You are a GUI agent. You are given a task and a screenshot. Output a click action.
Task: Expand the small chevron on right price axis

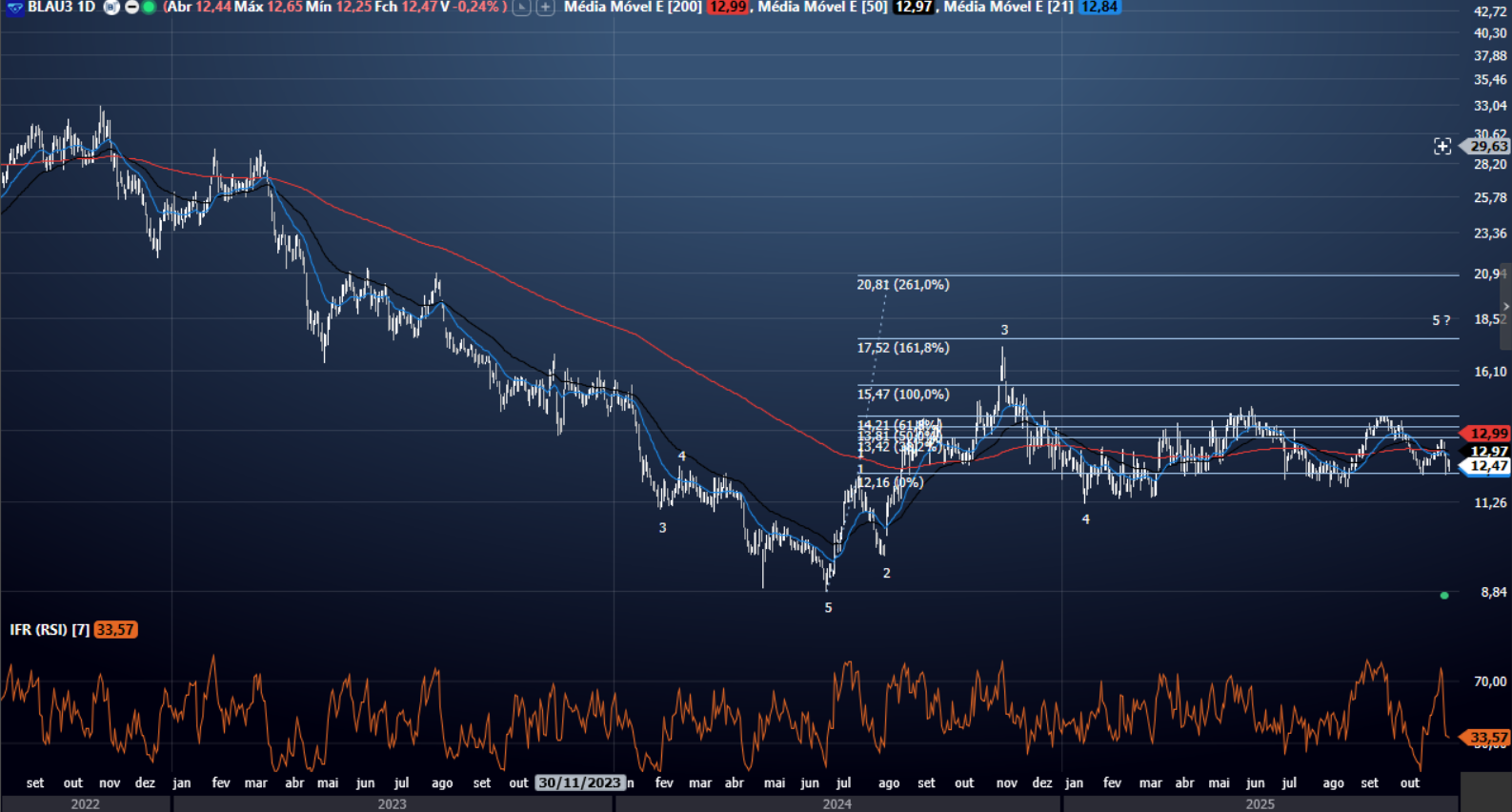tap(1505, 306)
